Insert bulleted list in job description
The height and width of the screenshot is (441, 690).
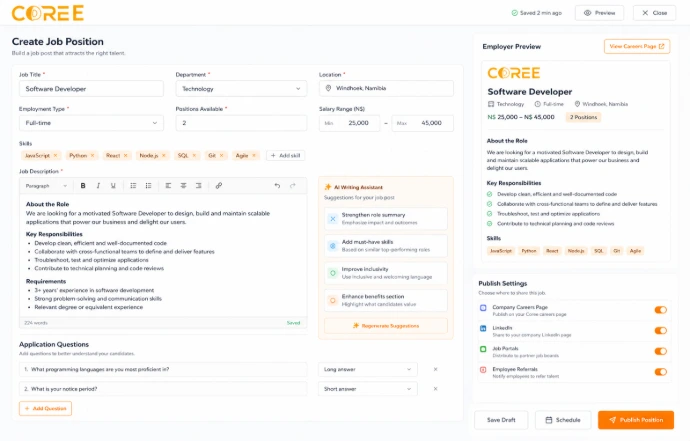[133, 186]
